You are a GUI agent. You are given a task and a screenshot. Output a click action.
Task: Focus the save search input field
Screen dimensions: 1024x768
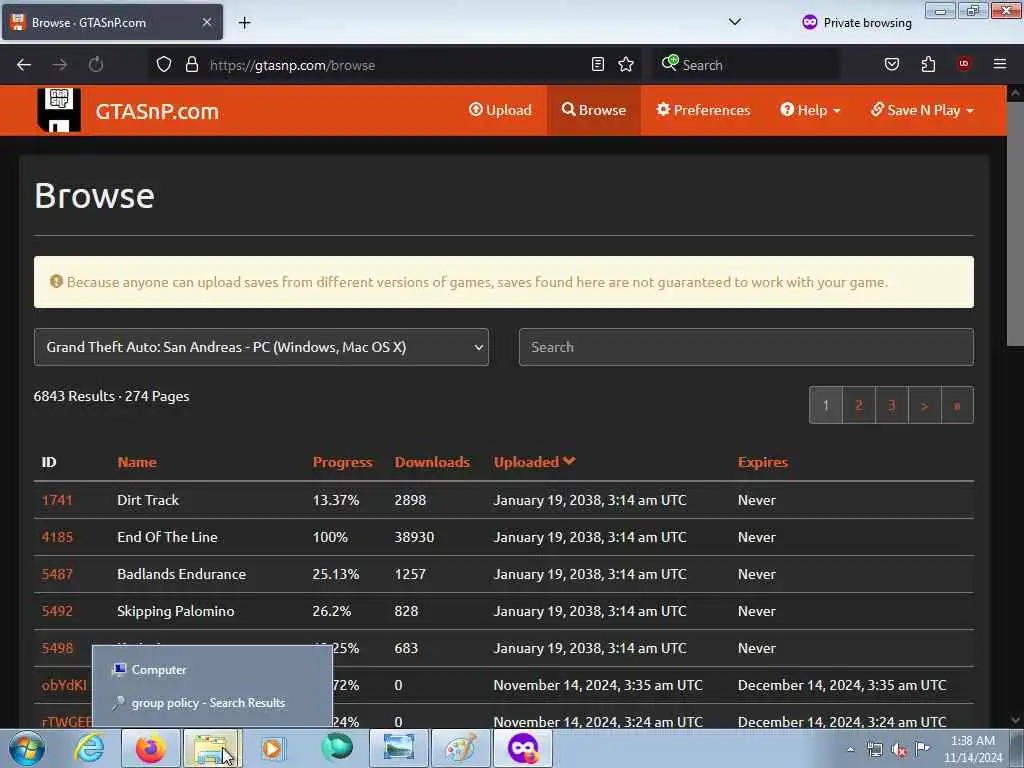pos(746,347)
